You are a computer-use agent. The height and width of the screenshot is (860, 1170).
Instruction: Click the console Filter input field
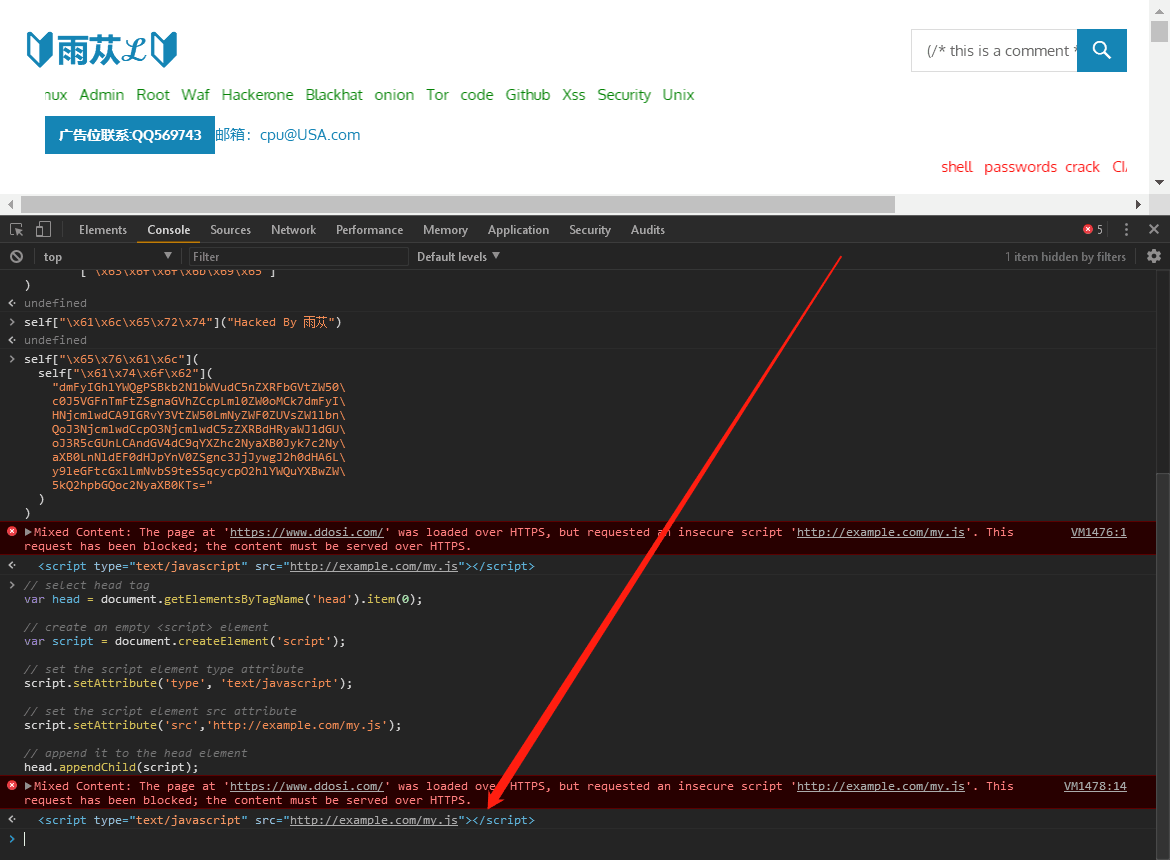pos(298,257)
